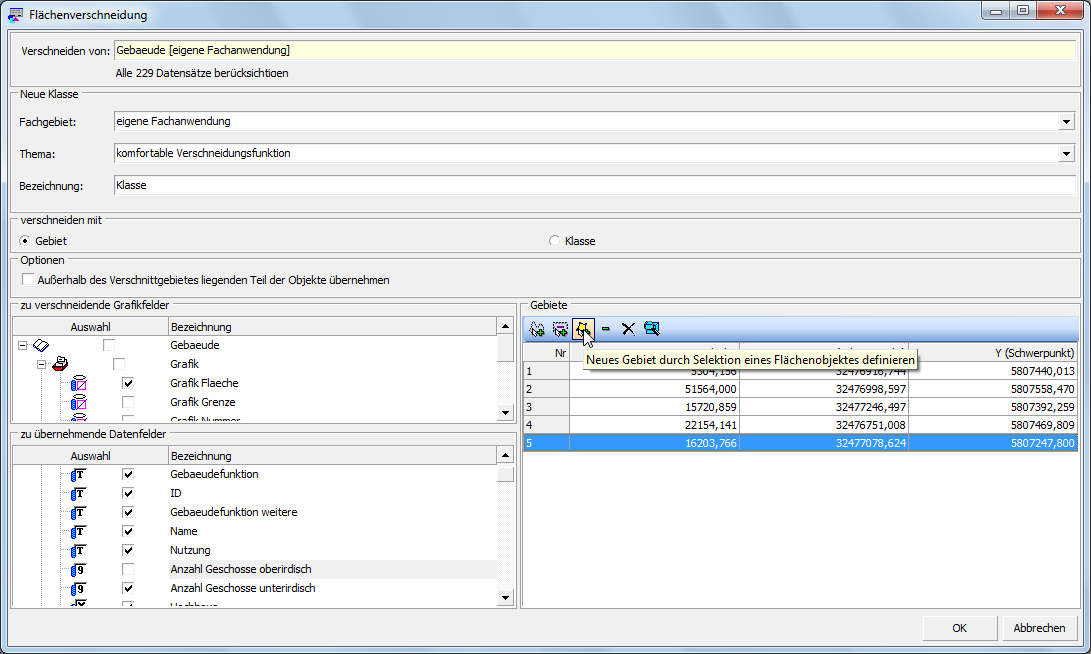
Task: Click the ID text-field icon
Action: [79, 493]
